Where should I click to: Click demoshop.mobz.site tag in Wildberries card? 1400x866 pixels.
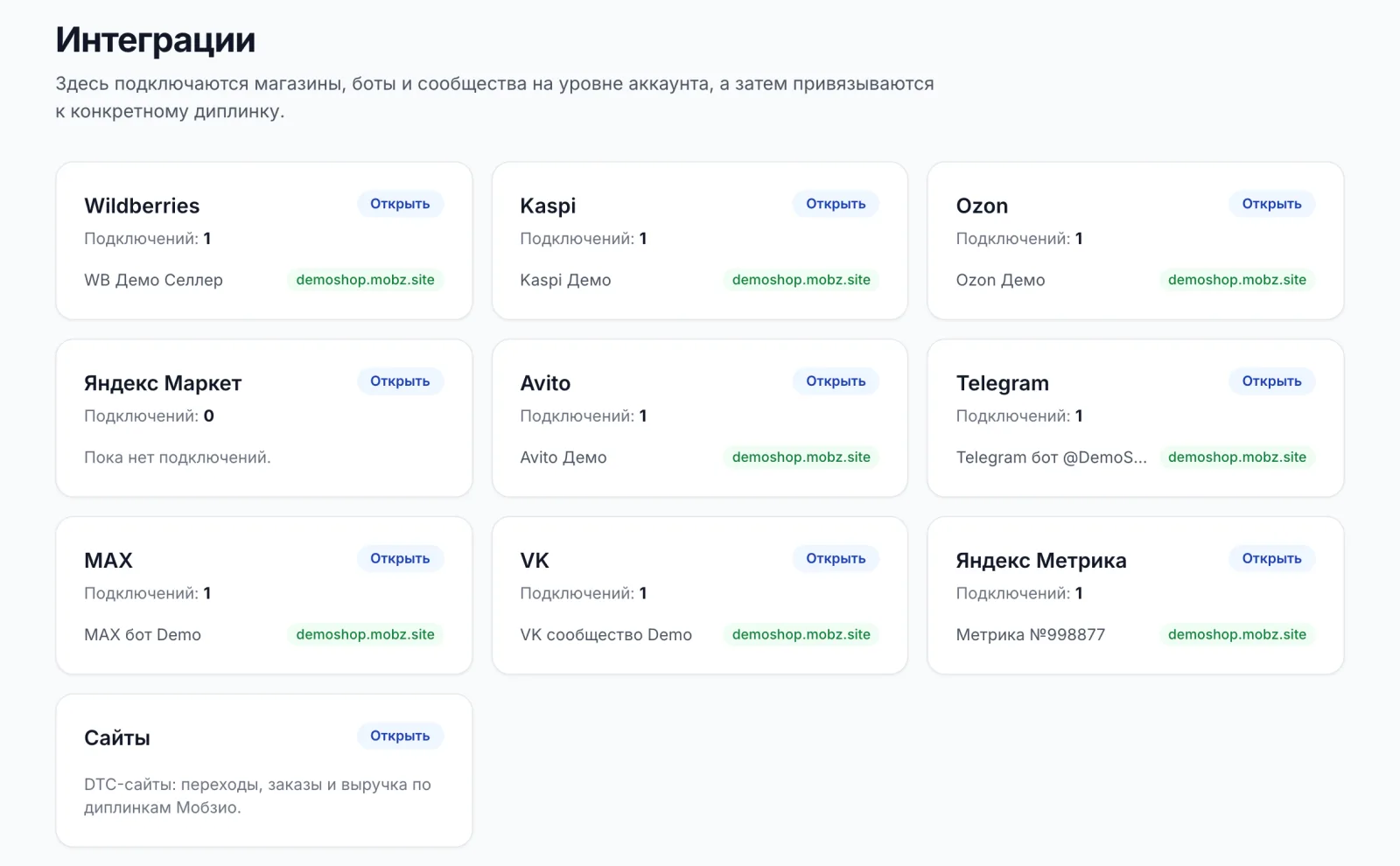point(365,280)
